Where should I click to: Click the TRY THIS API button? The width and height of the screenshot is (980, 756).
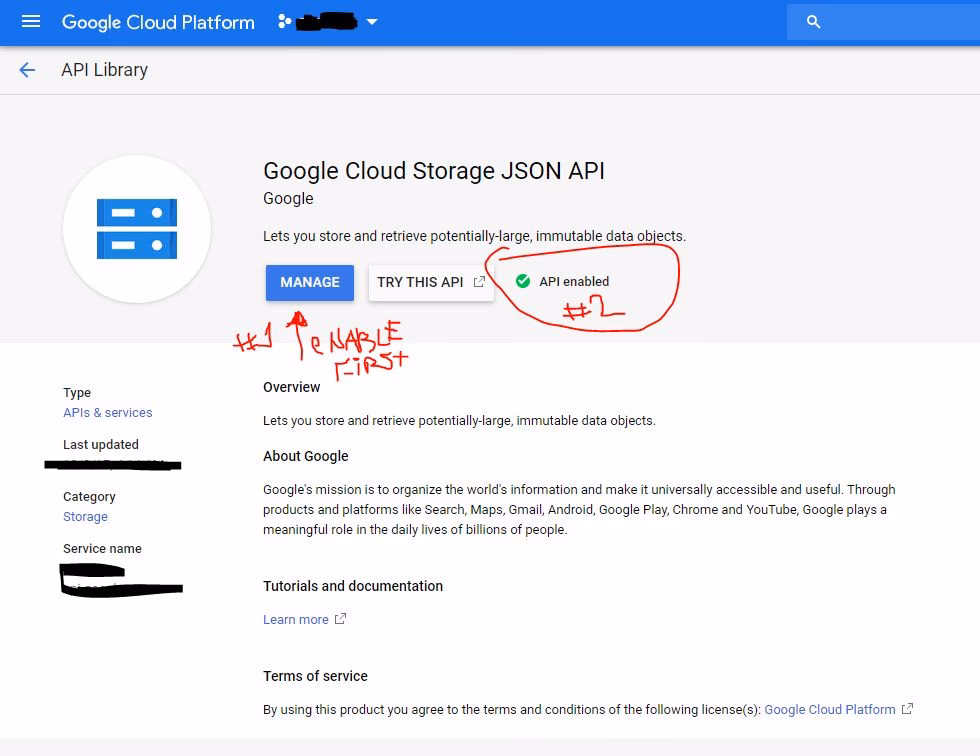pyautogui.click(x=421, y=282)
